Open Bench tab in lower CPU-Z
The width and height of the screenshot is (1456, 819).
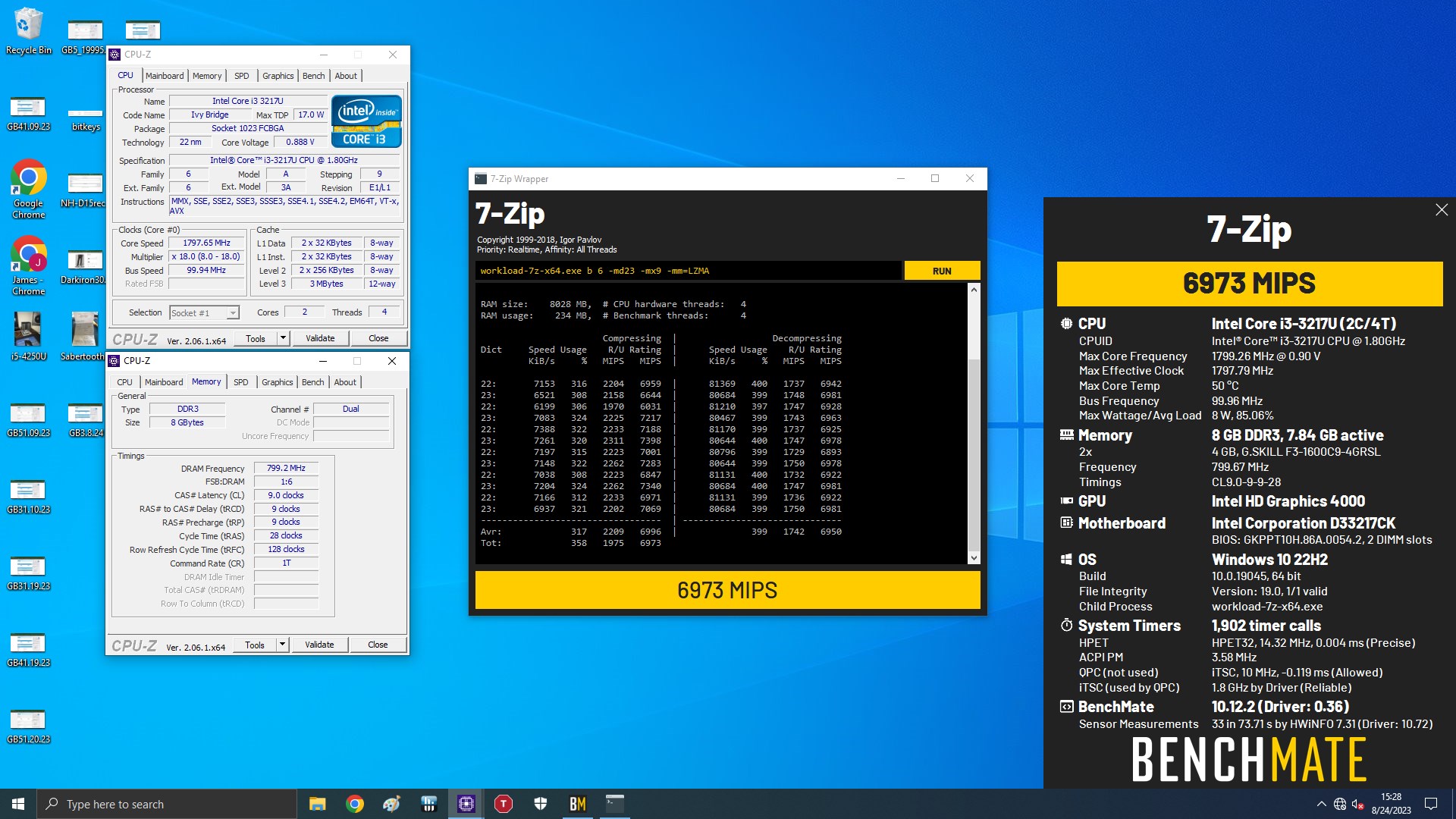click(312, 382)
